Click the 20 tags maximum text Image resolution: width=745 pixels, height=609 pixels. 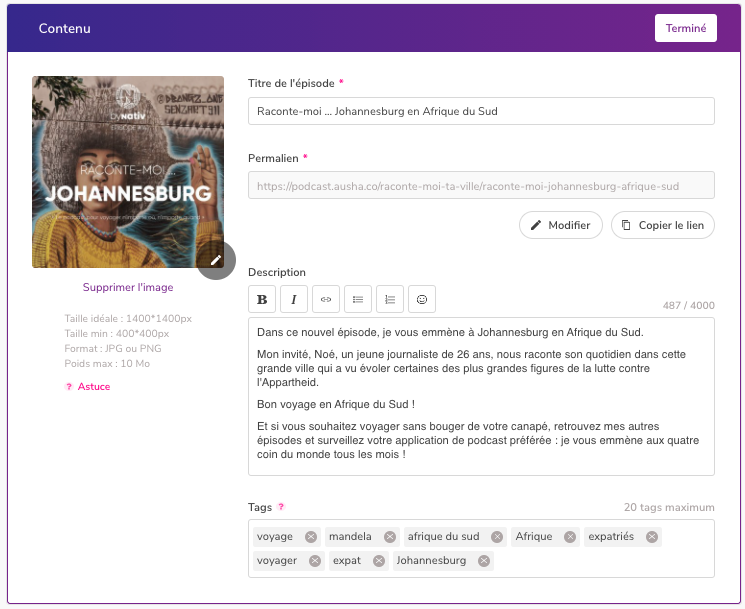point(669,507)
